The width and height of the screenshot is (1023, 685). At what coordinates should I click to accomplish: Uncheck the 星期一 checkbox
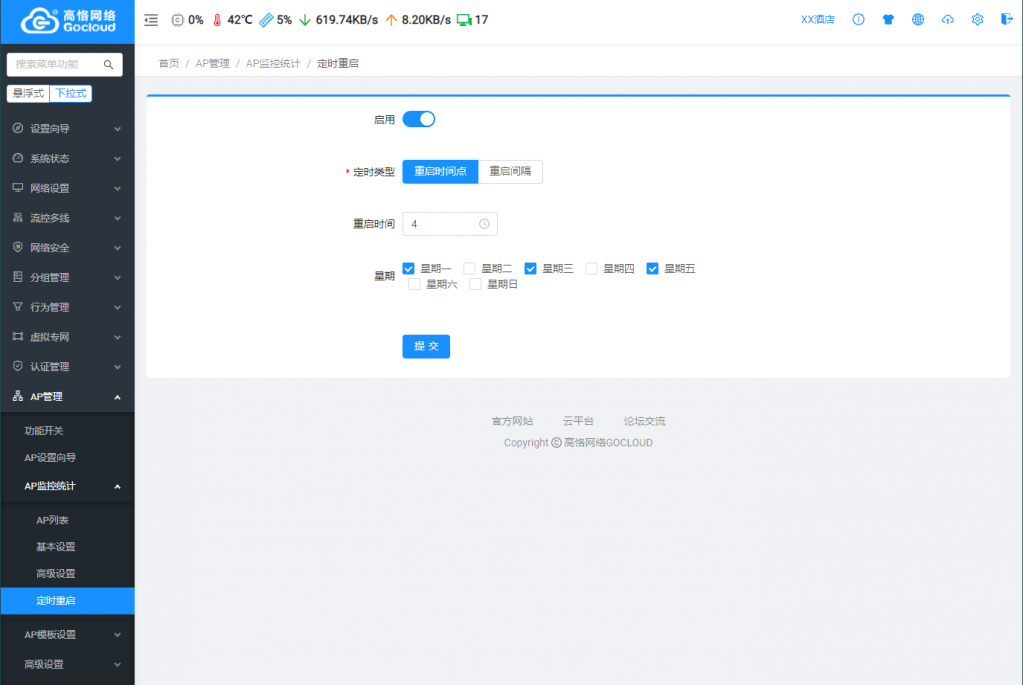coord(409,268)
